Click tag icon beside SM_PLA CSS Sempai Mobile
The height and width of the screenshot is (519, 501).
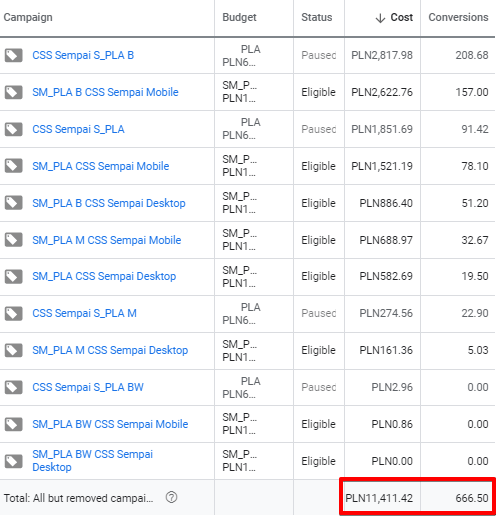coord(14,166)
